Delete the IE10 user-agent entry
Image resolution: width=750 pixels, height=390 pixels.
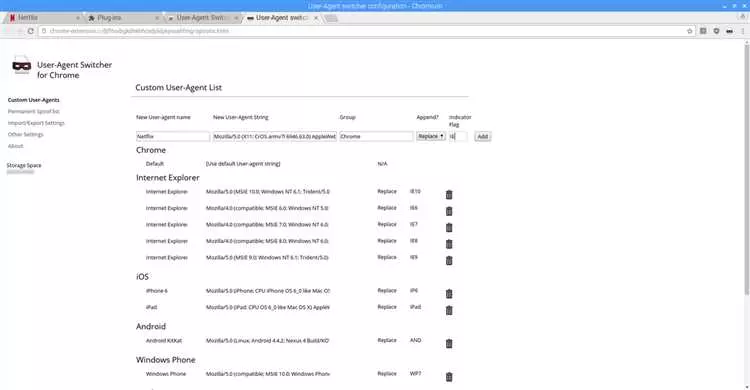click(449, 195)
